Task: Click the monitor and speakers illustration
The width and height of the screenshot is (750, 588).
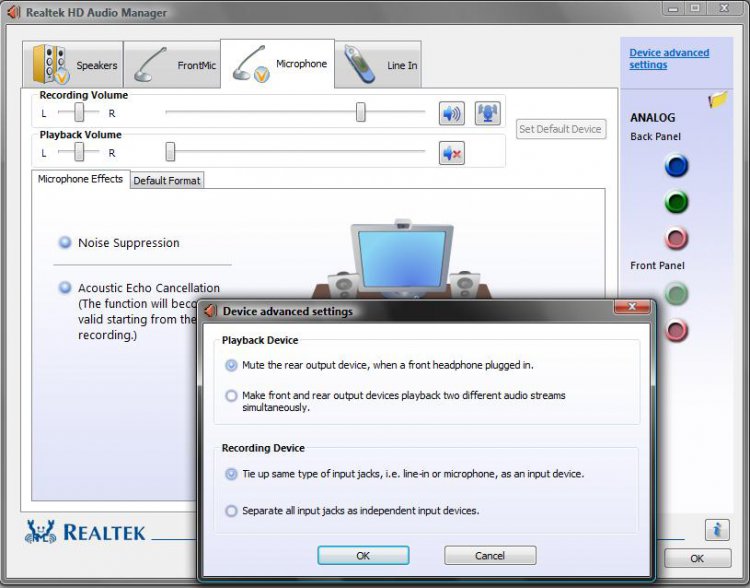Action: point(402,259)
